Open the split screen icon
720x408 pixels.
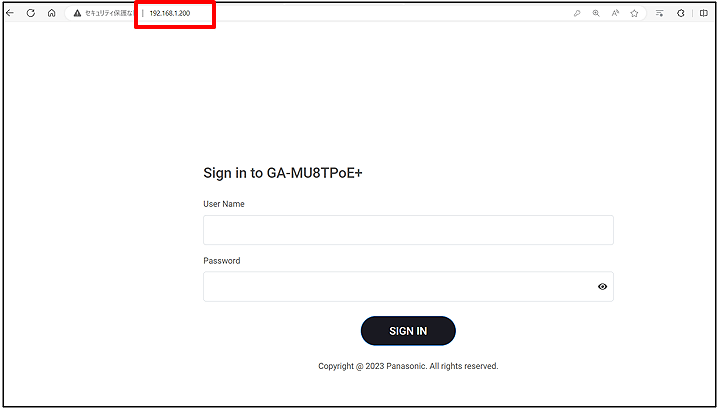coord(704,13)
